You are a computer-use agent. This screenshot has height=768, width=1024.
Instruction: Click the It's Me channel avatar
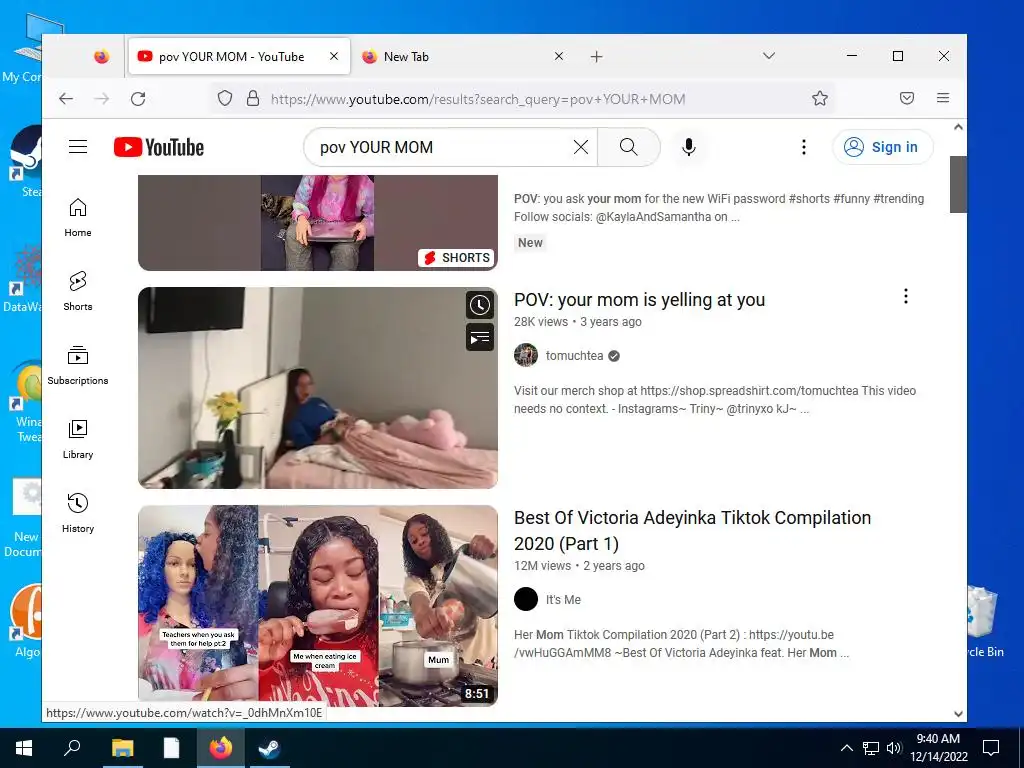(526, 599)
